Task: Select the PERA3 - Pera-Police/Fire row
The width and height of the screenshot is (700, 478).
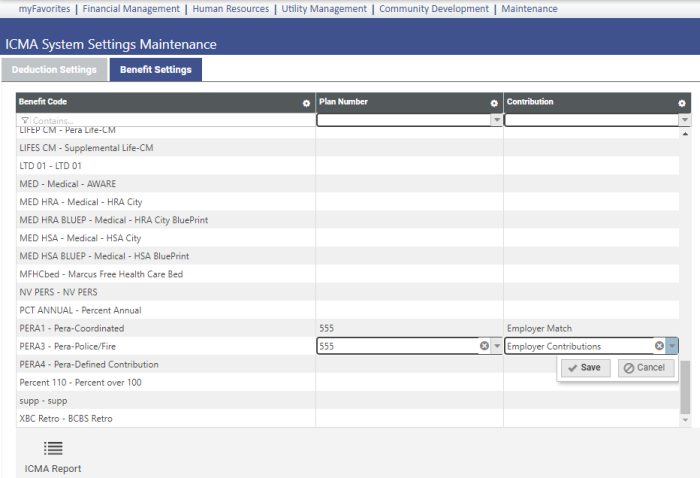Action: [x=347, y=346]
